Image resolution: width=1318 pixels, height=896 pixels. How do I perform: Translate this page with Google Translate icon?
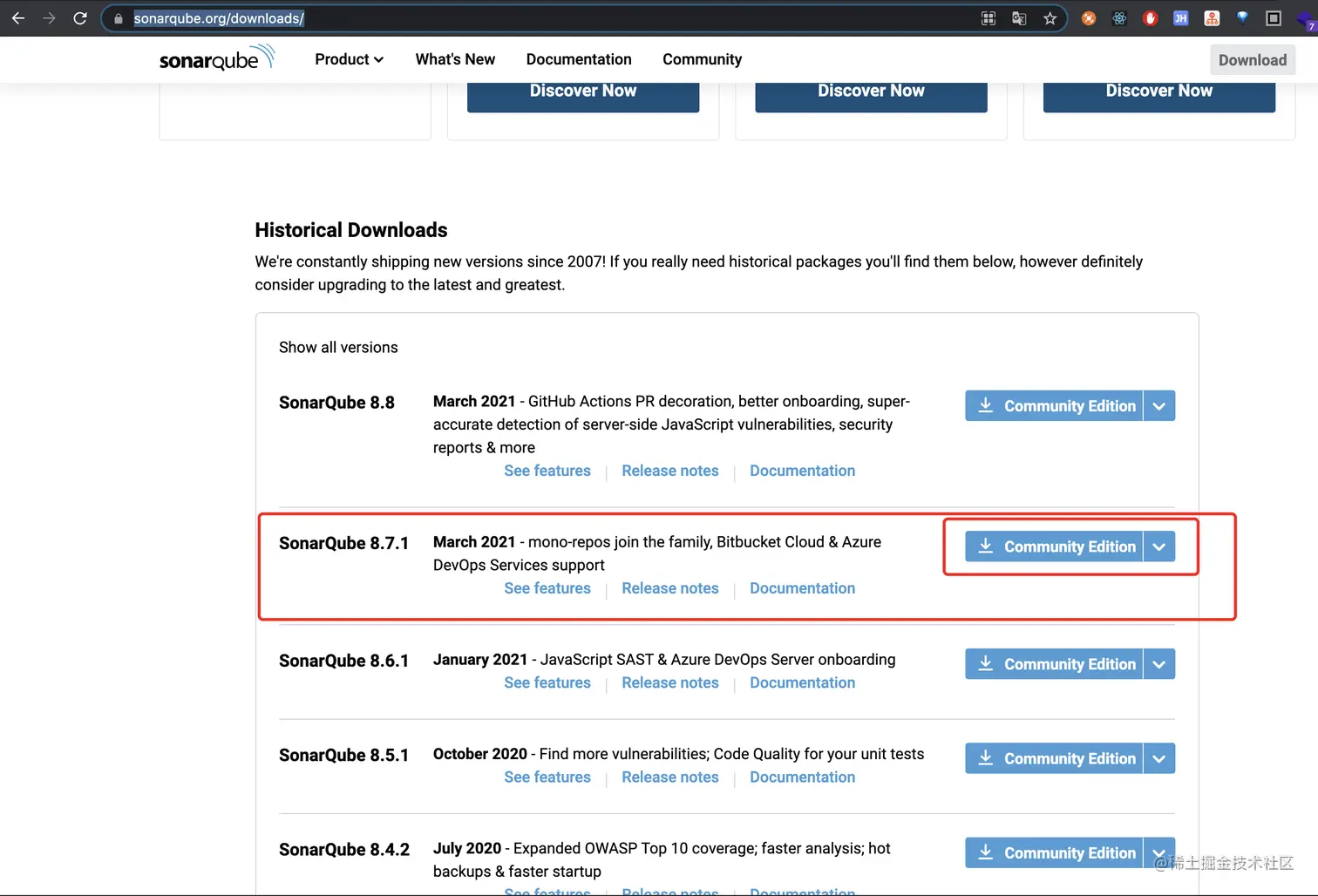click(x=1019, y=18)
